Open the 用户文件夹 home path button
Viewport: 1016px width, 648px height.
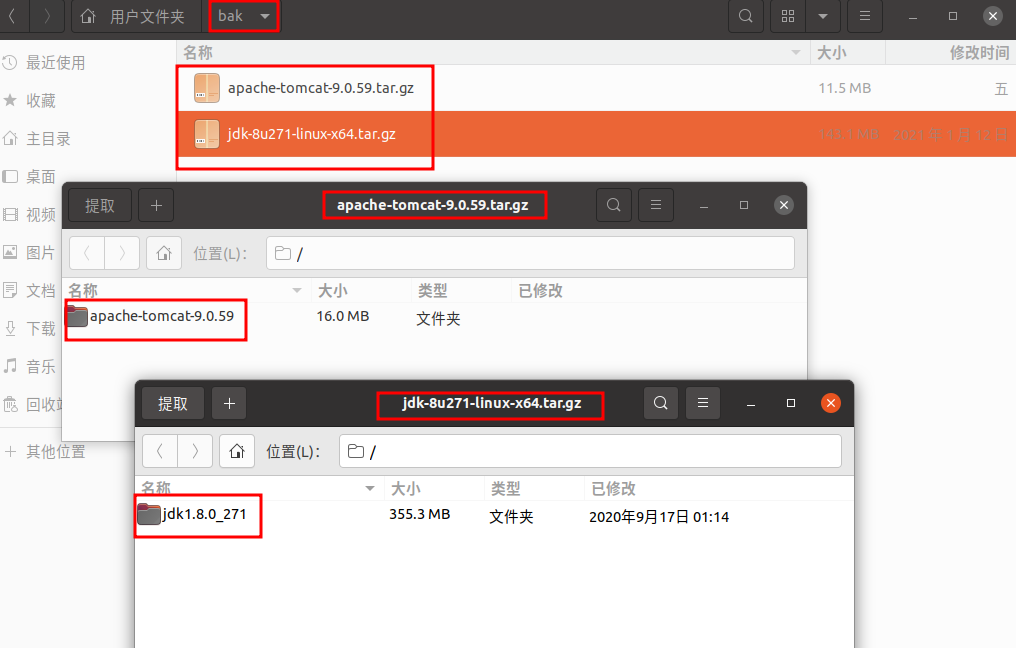(x=135, y=16)
